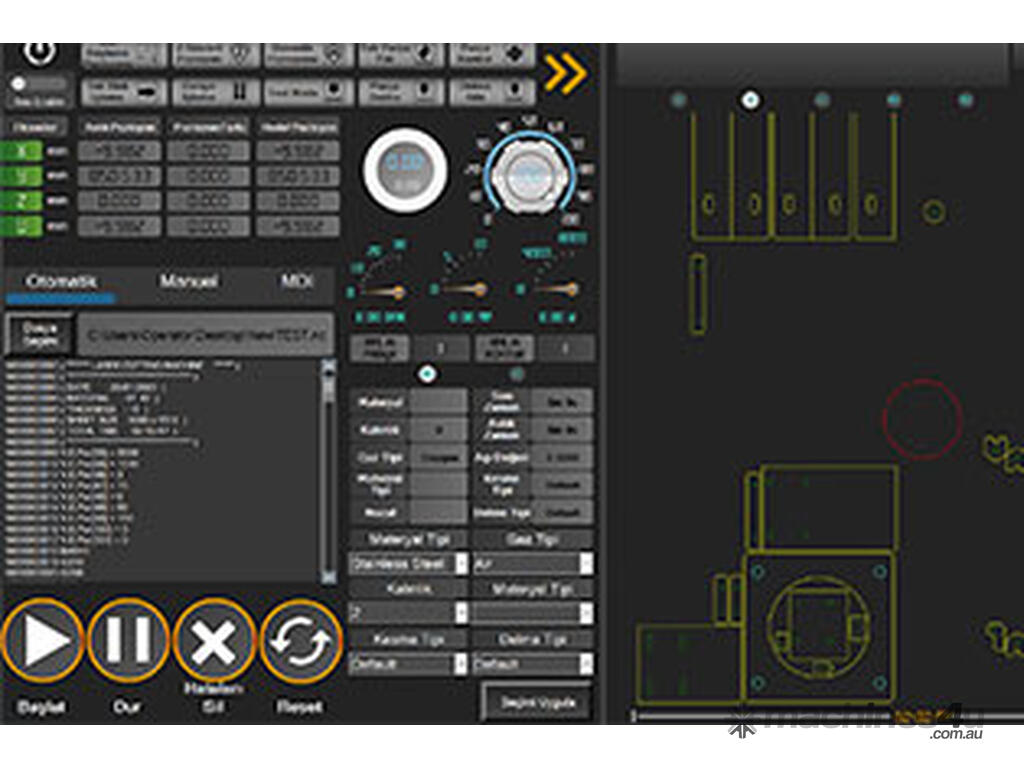
Task: Click the Seçimi Uygula apply button
Action: pyautogui.click(x=535, y=701)
